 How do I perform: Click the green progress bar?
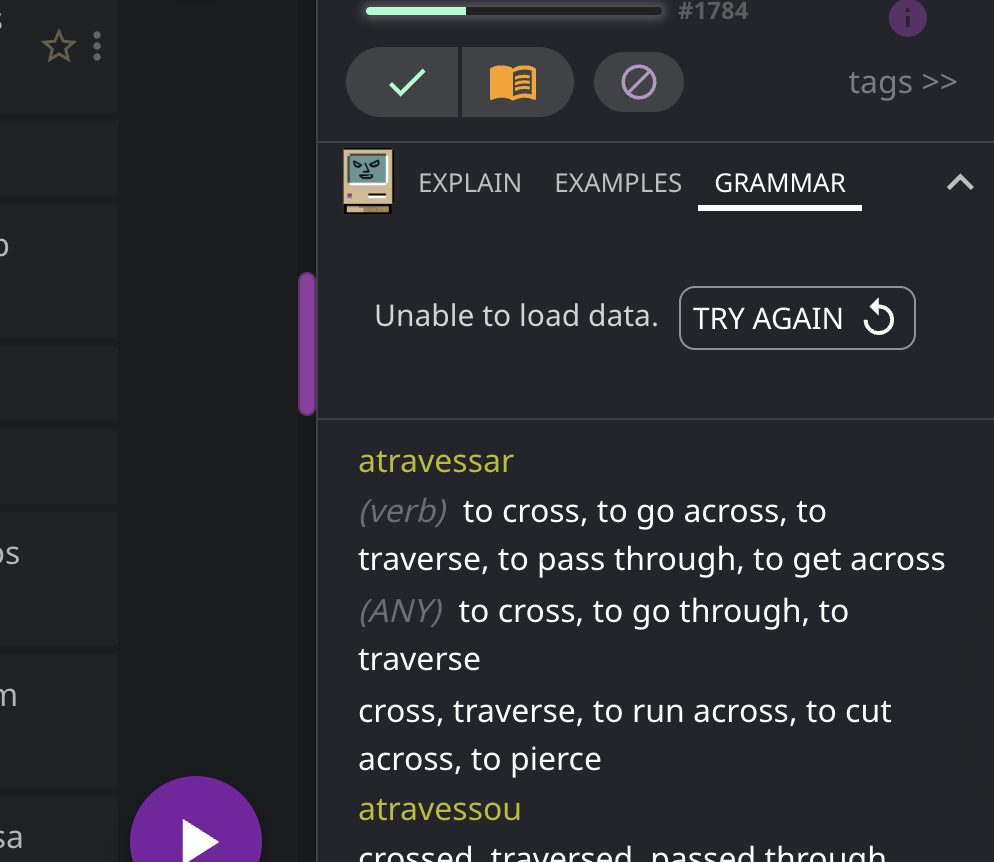[x=514, y=11]
